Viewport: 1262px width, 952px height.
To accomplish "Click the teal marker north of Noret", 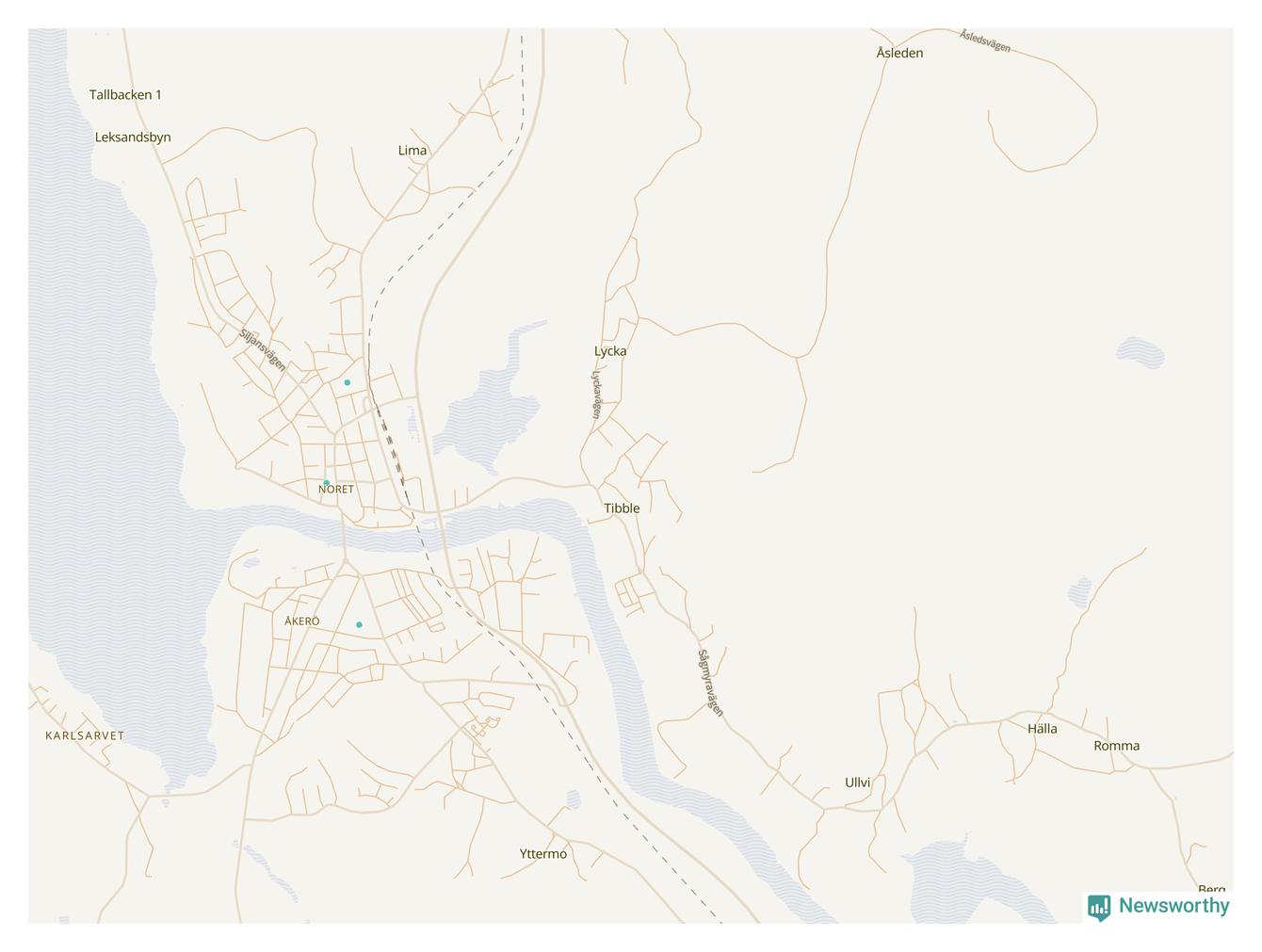I will [x=347, y=382].
